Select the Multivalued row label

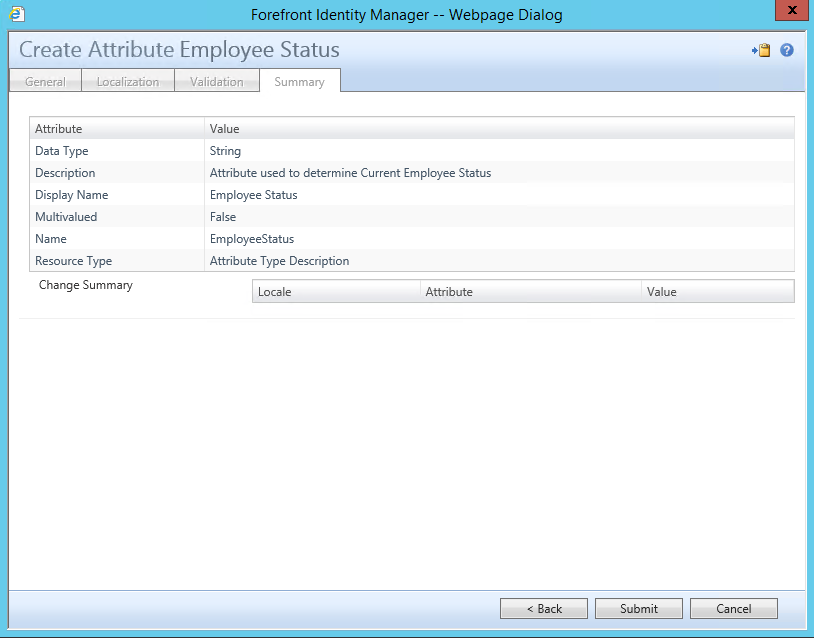pyautogui.click(x=66, y=217)
